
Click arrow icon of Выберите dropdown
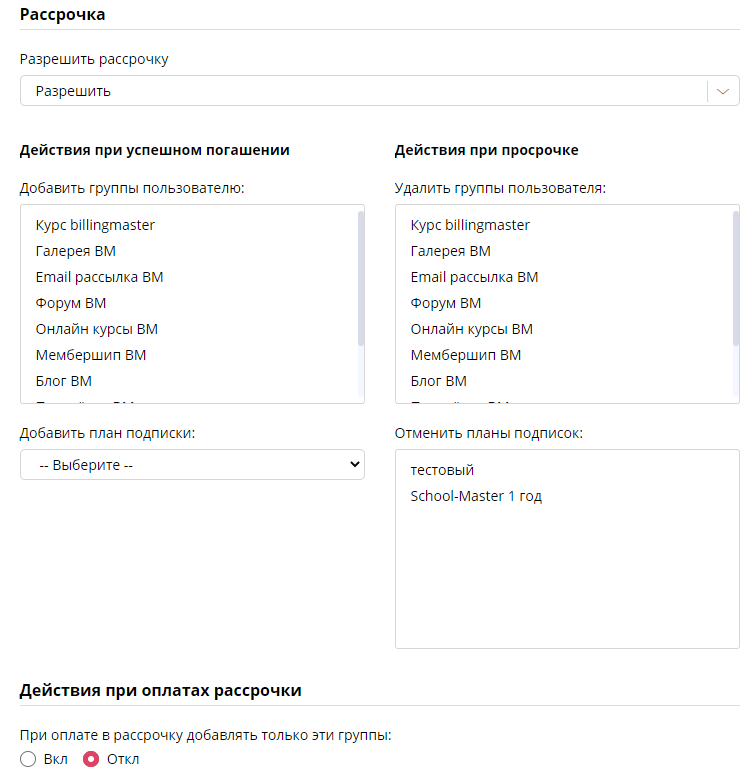point(354,464)
